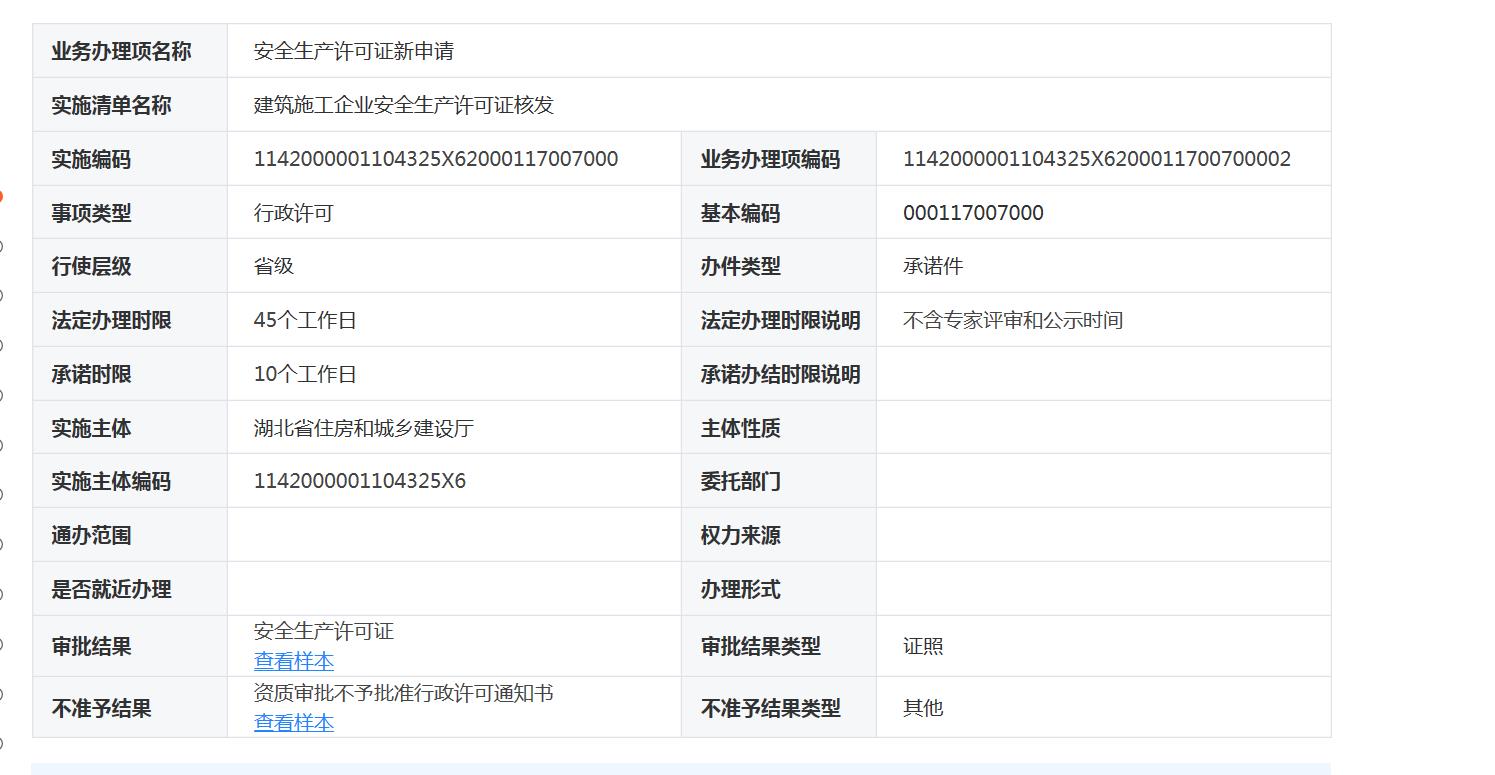The image size is (1495, 775).
Task: Click the 法定办理时限说明 label cell
Action: click(x=779, y=320)
